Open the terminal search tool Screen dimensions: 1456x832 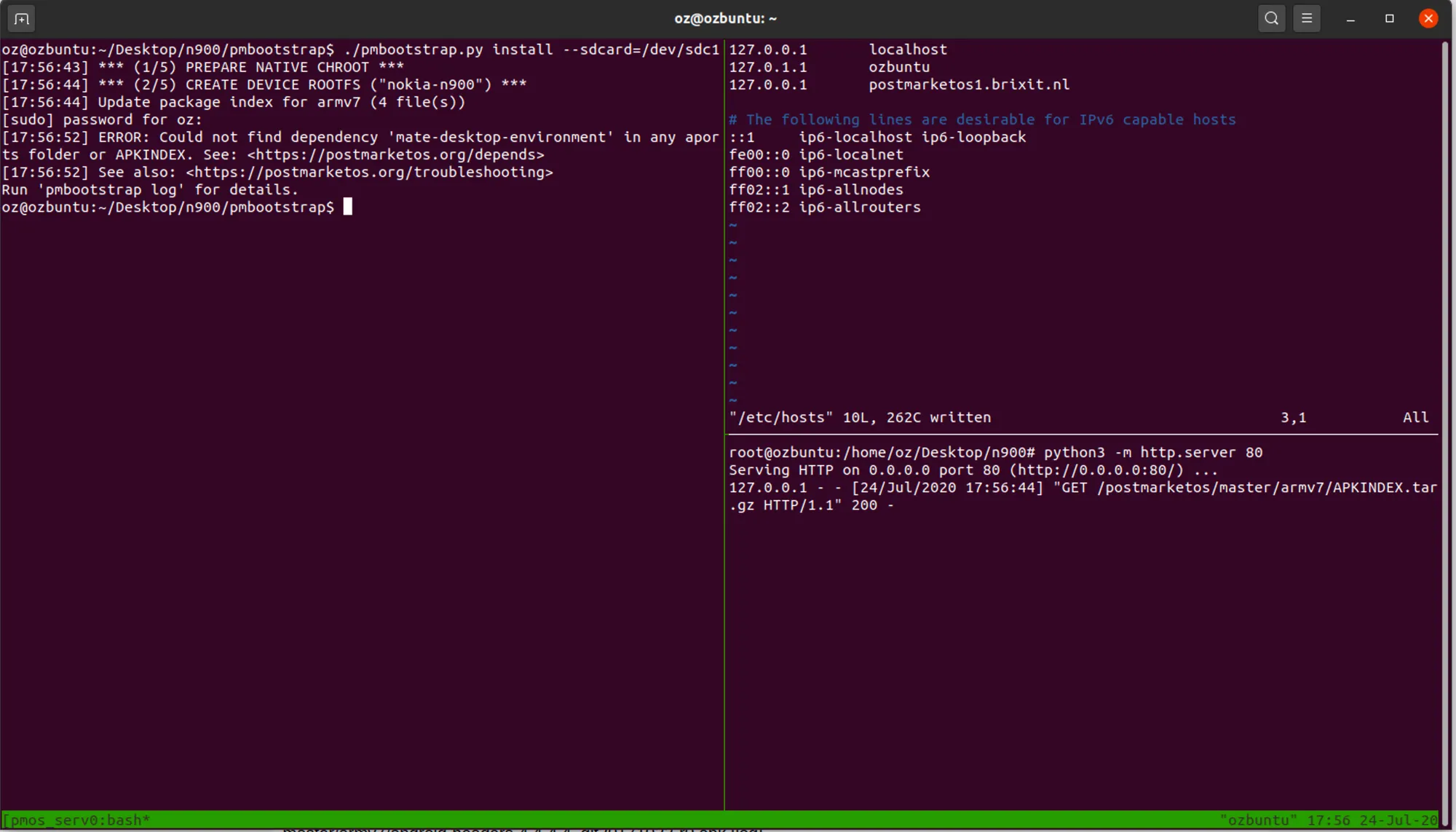click(1271, 19)
